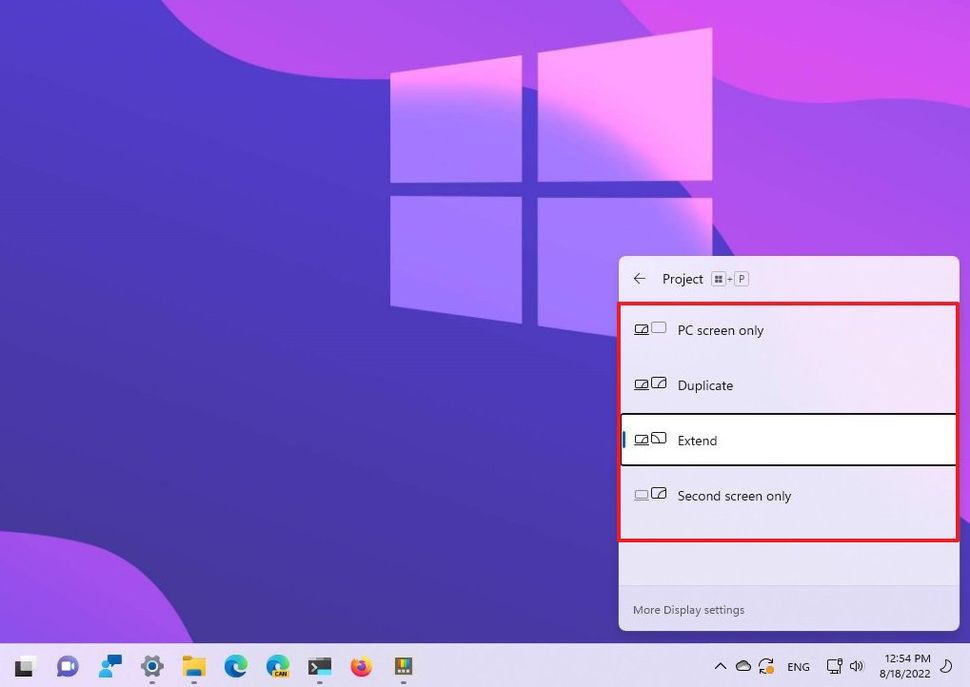Open File Explorer from the taskbar
The height and width of the screenshot is (687, 970).
(194, 666)
